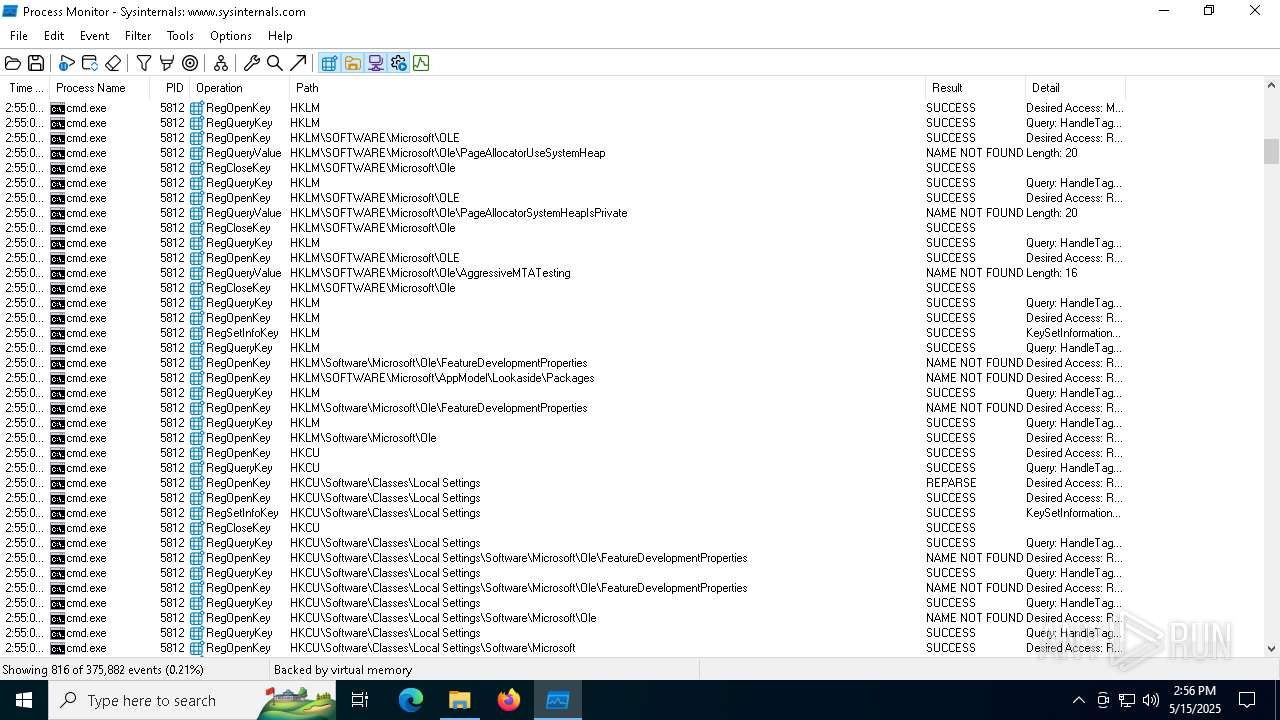Viewport: 1280px width, 720px height.
Task: Select the Include Process From Window target icon
Action: 190,63
